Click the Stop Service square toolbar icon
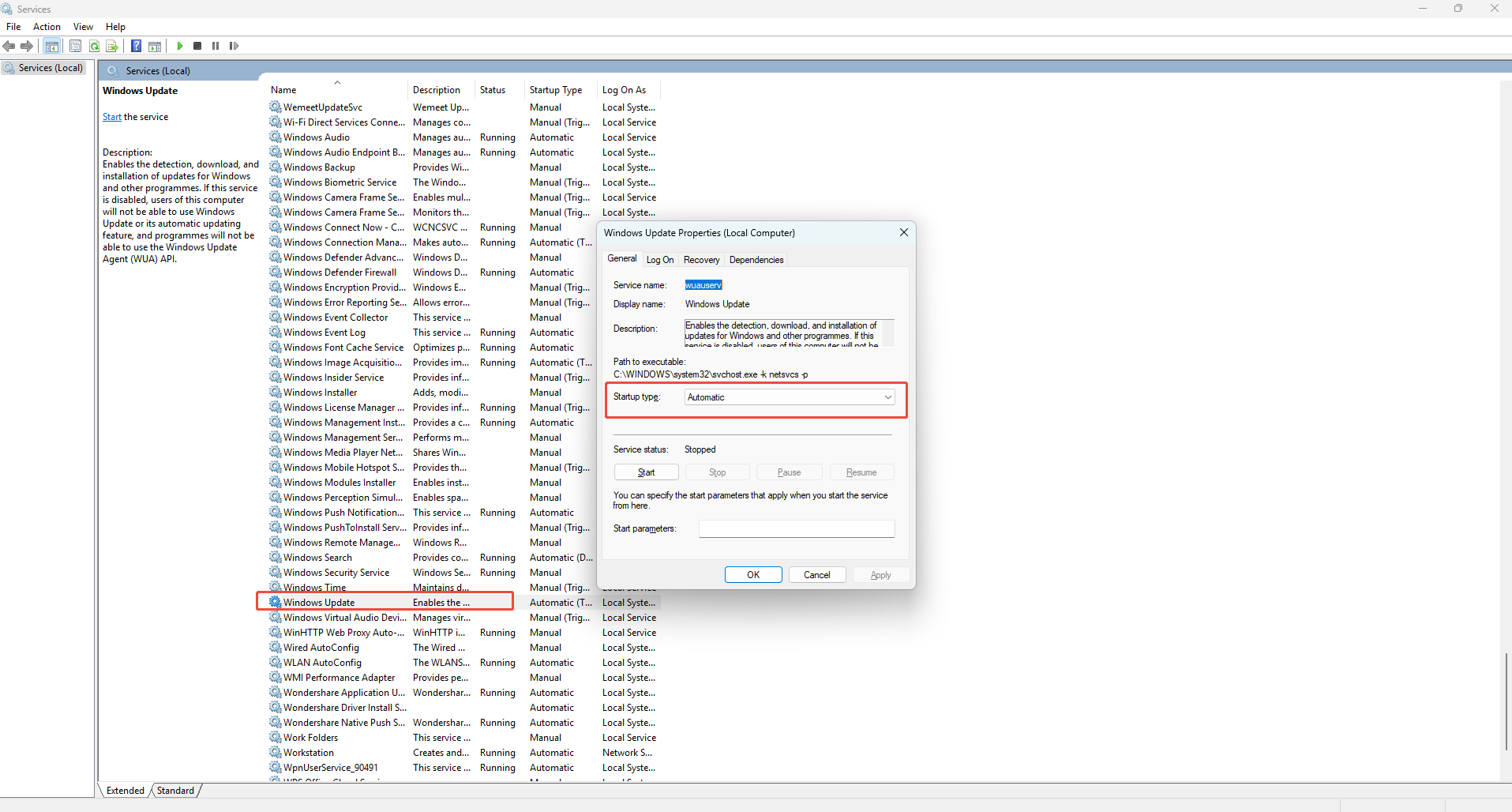Screen dimensions: 1512x812 [x=197, y=46]
